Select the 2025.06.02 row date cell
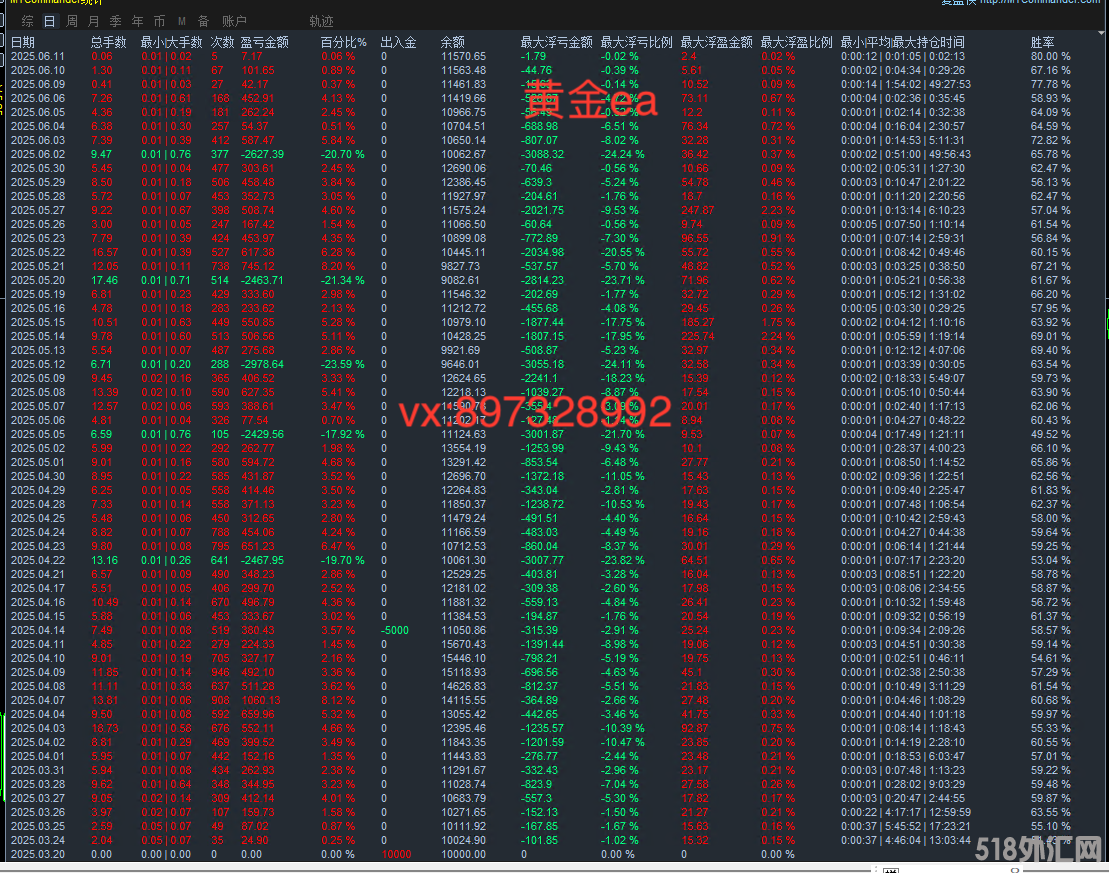Screen dimensions: 1109x873 (x=37, y=154)
